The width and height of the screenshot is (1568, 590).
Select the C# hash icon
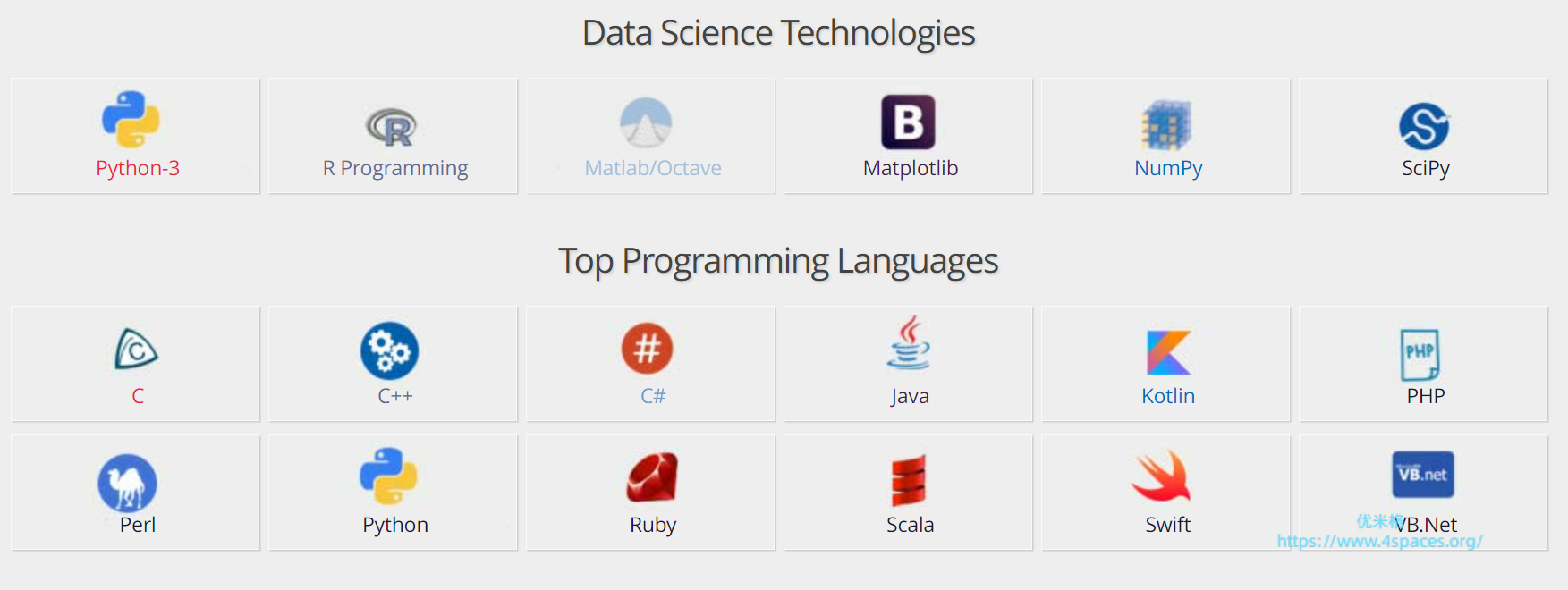(x=648, y=349)
